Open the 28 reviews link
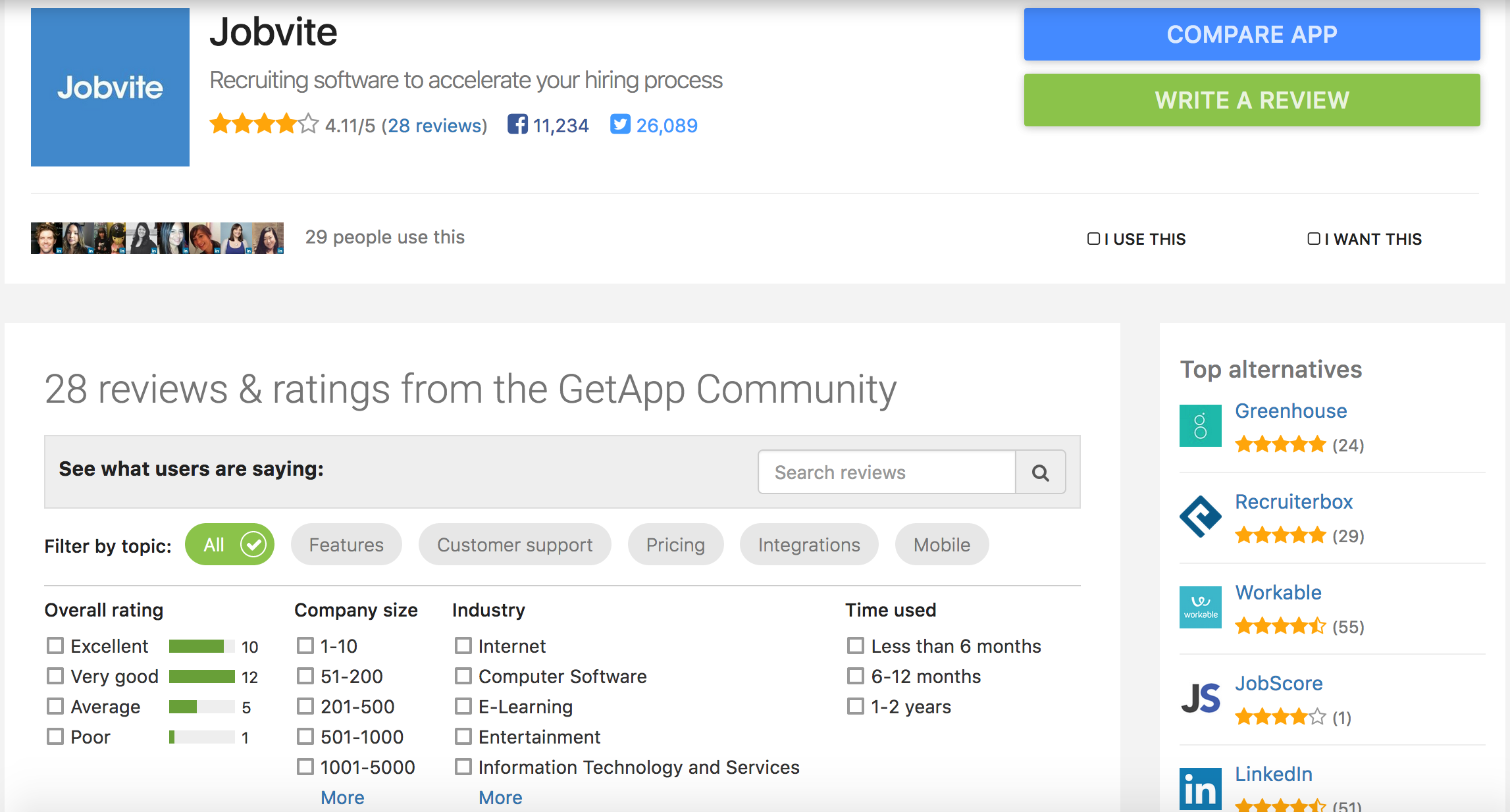The width and height of the screenshot is (1510, 812). (x=434, y=126)
